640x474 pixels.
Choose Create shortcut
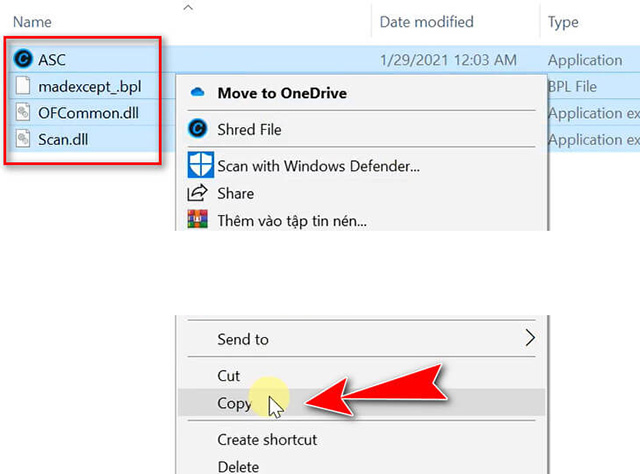(362, 439)
